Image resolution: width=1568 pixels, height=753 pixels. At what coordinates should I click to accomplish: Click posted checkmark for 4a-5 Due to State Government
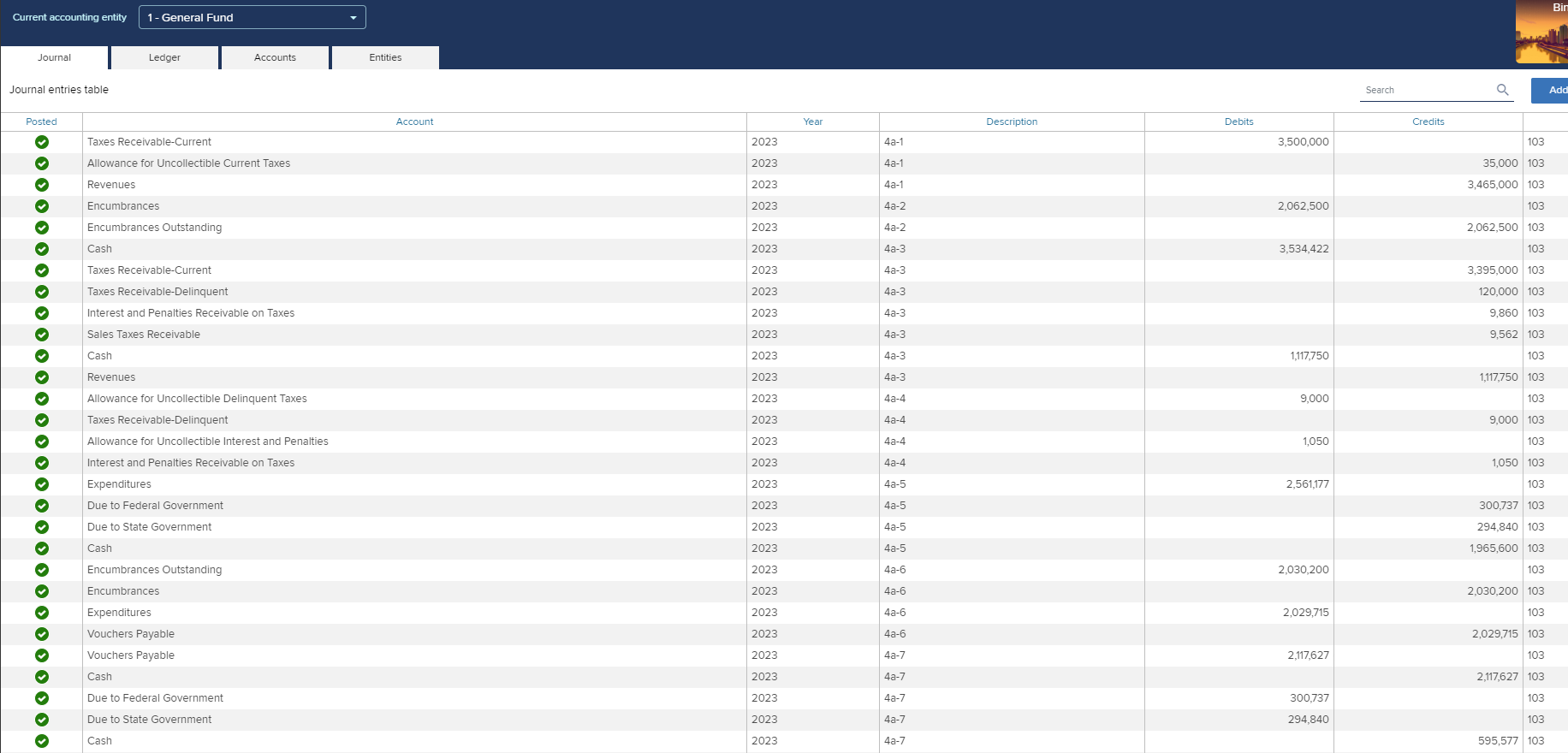[42, 527]
